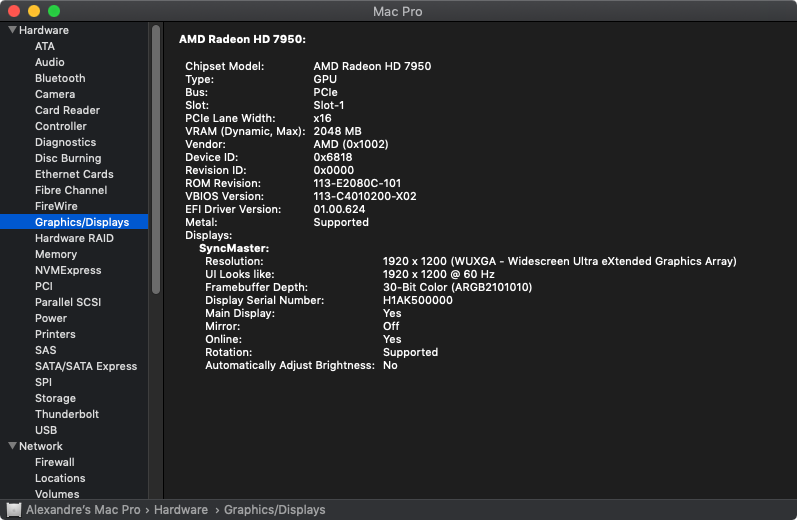Click the Chipset Model value text

coord(372,66)
